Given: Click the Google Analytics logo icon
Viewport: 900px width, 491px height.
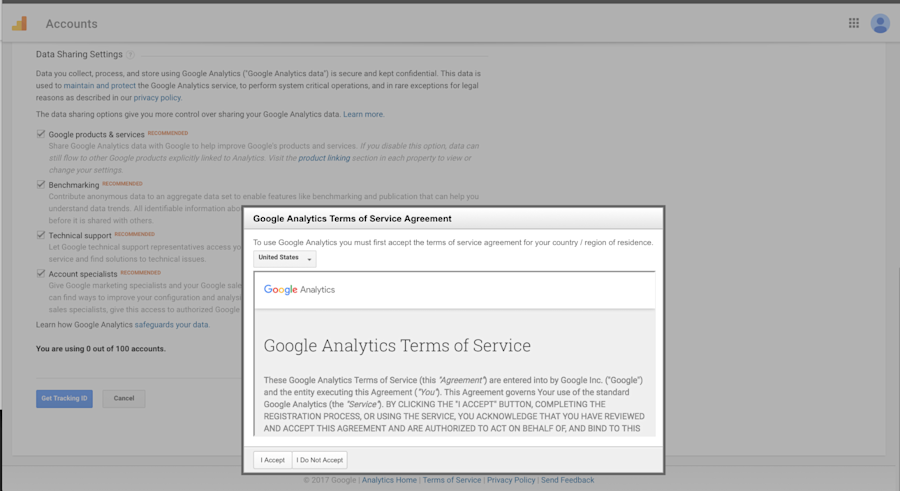Looking at the screenshot, I should tap(20, 24).
